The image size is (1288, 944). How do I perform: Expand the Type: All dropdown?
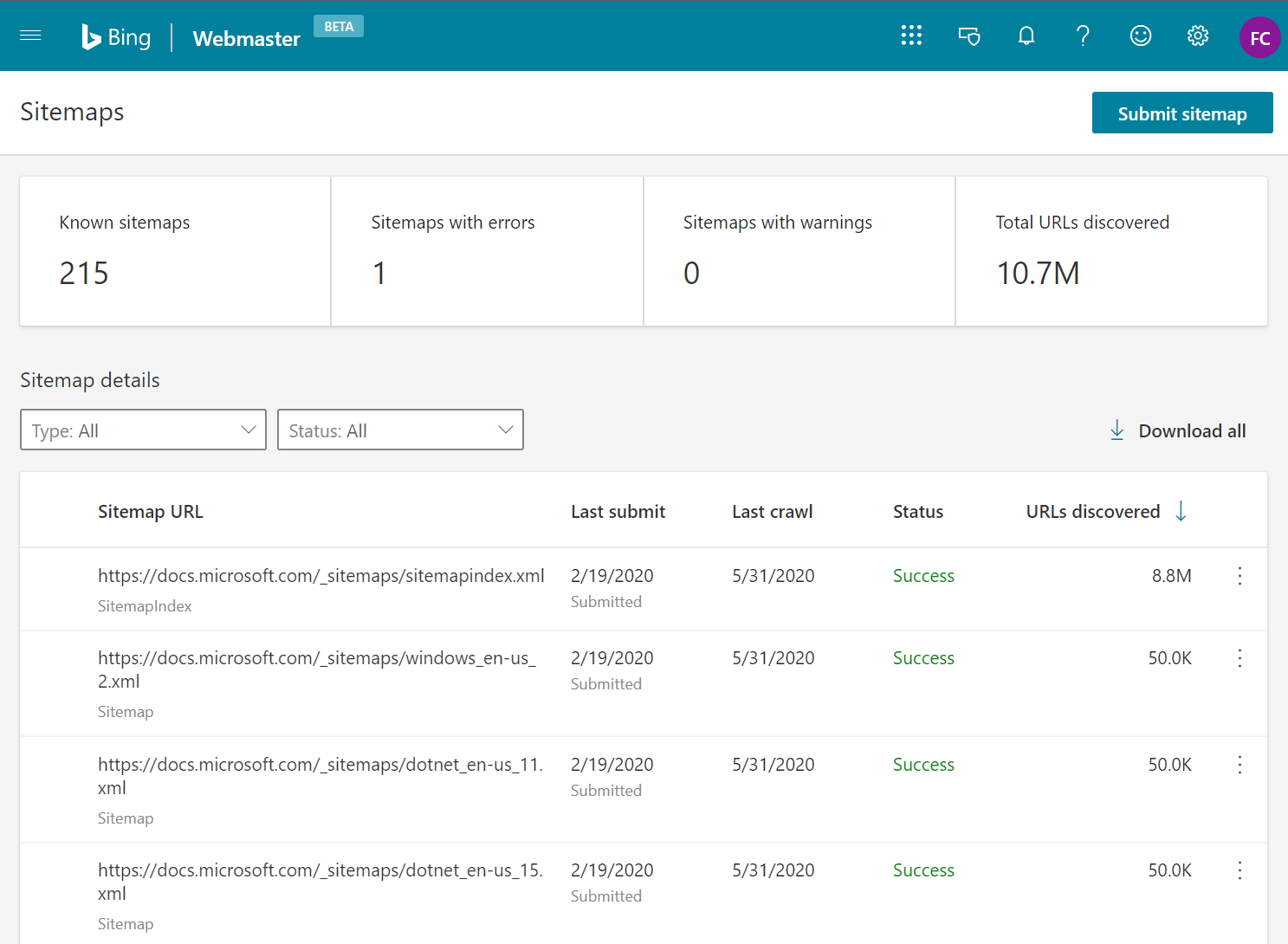143,430
